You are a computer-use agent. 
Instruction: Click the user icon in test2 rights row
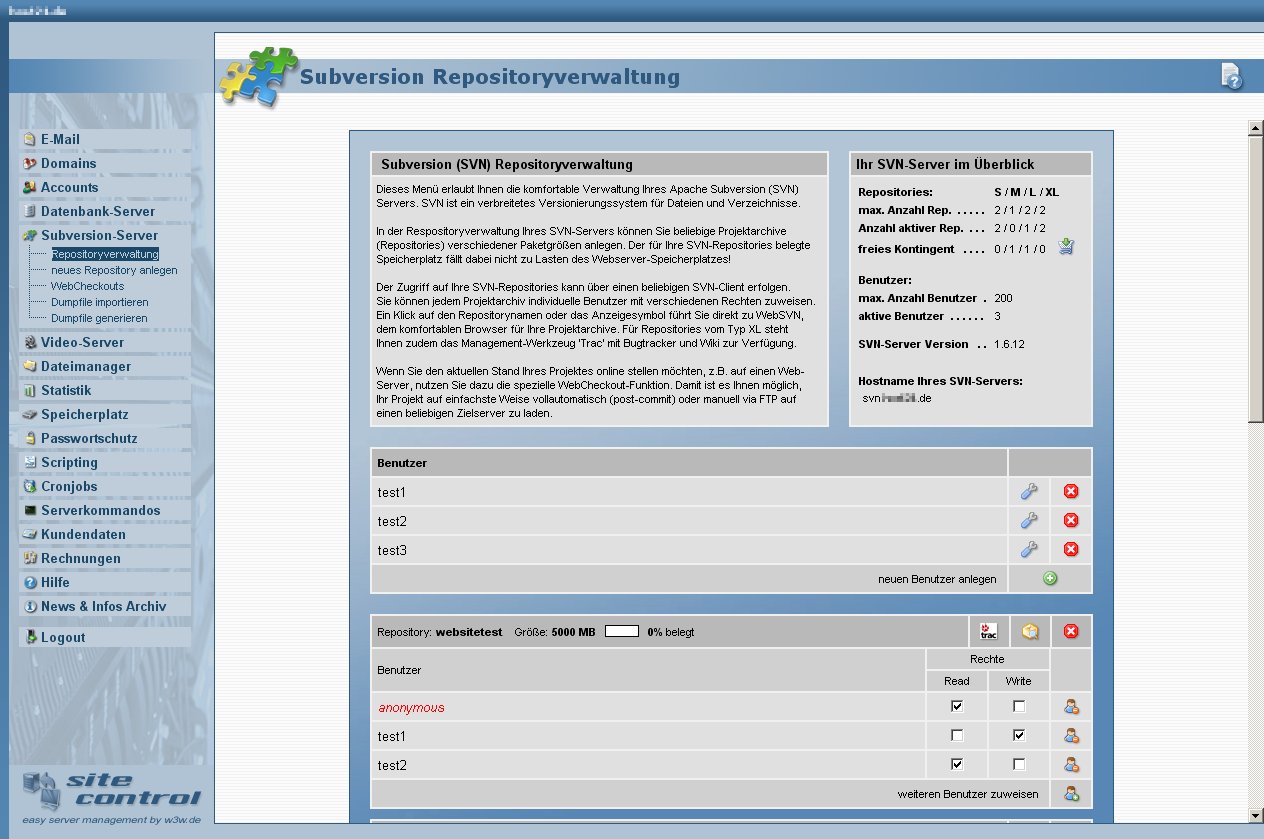point(1071,765)
